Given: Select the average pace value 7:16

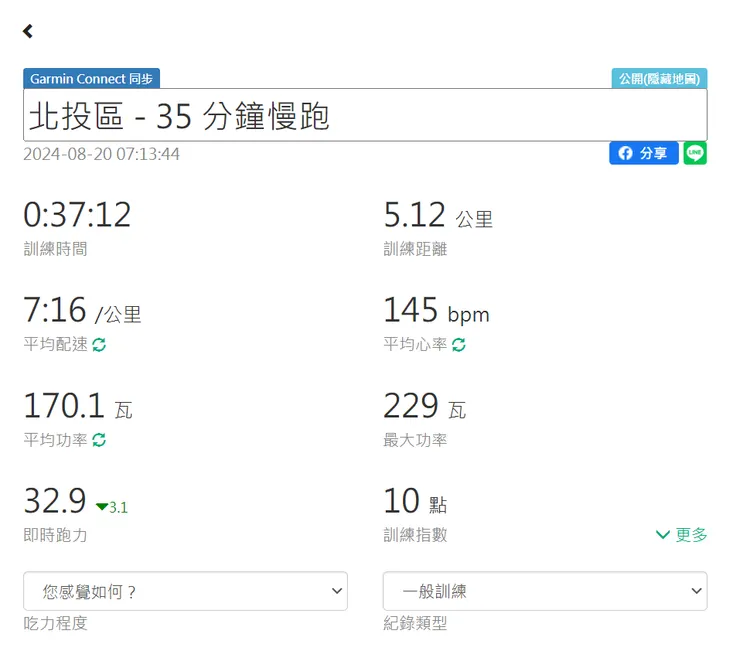Looking at the screenshot, I should pos(55,310).
